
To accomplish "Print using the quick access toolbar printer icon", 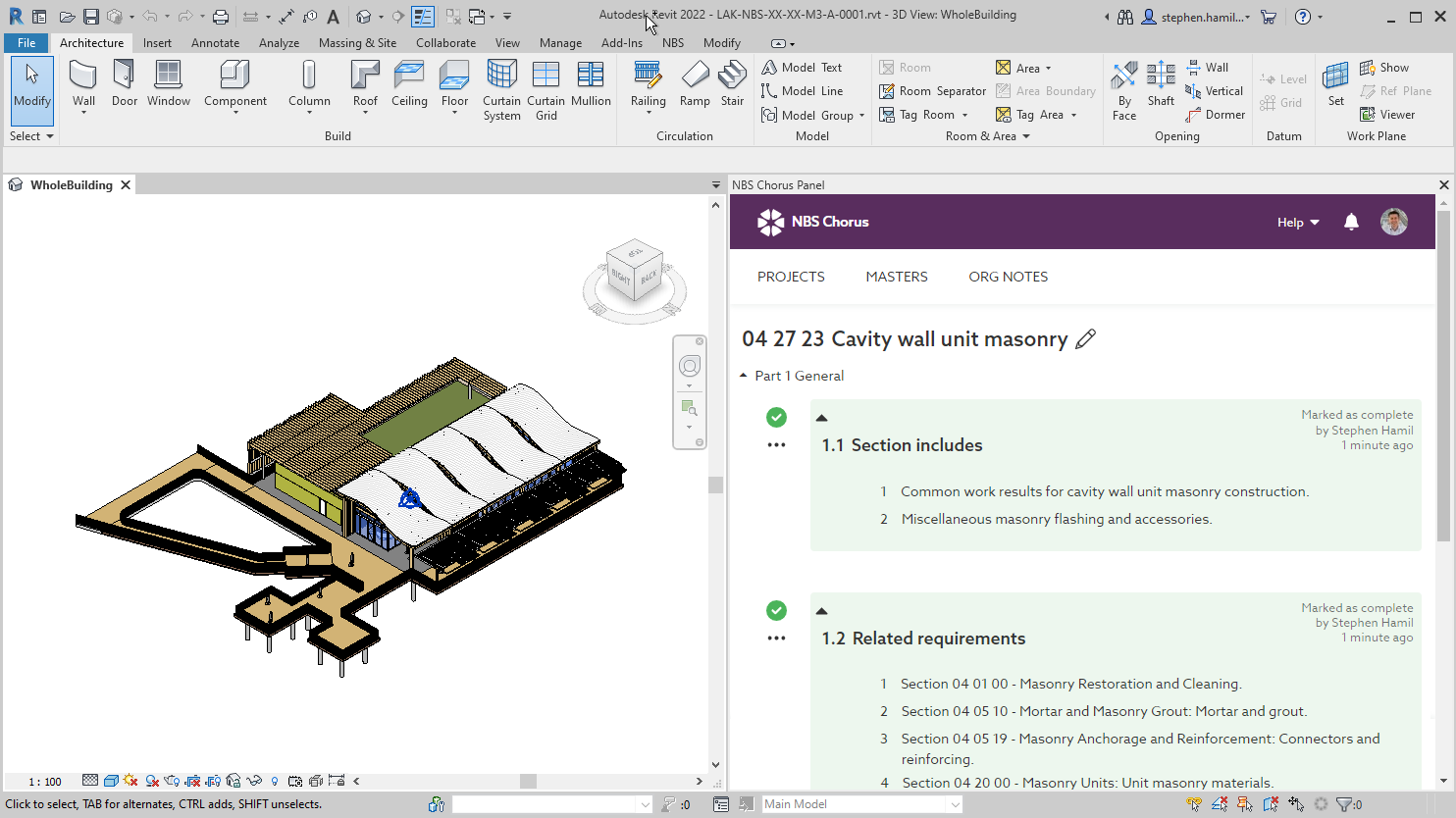I will (x=221, y=17).
